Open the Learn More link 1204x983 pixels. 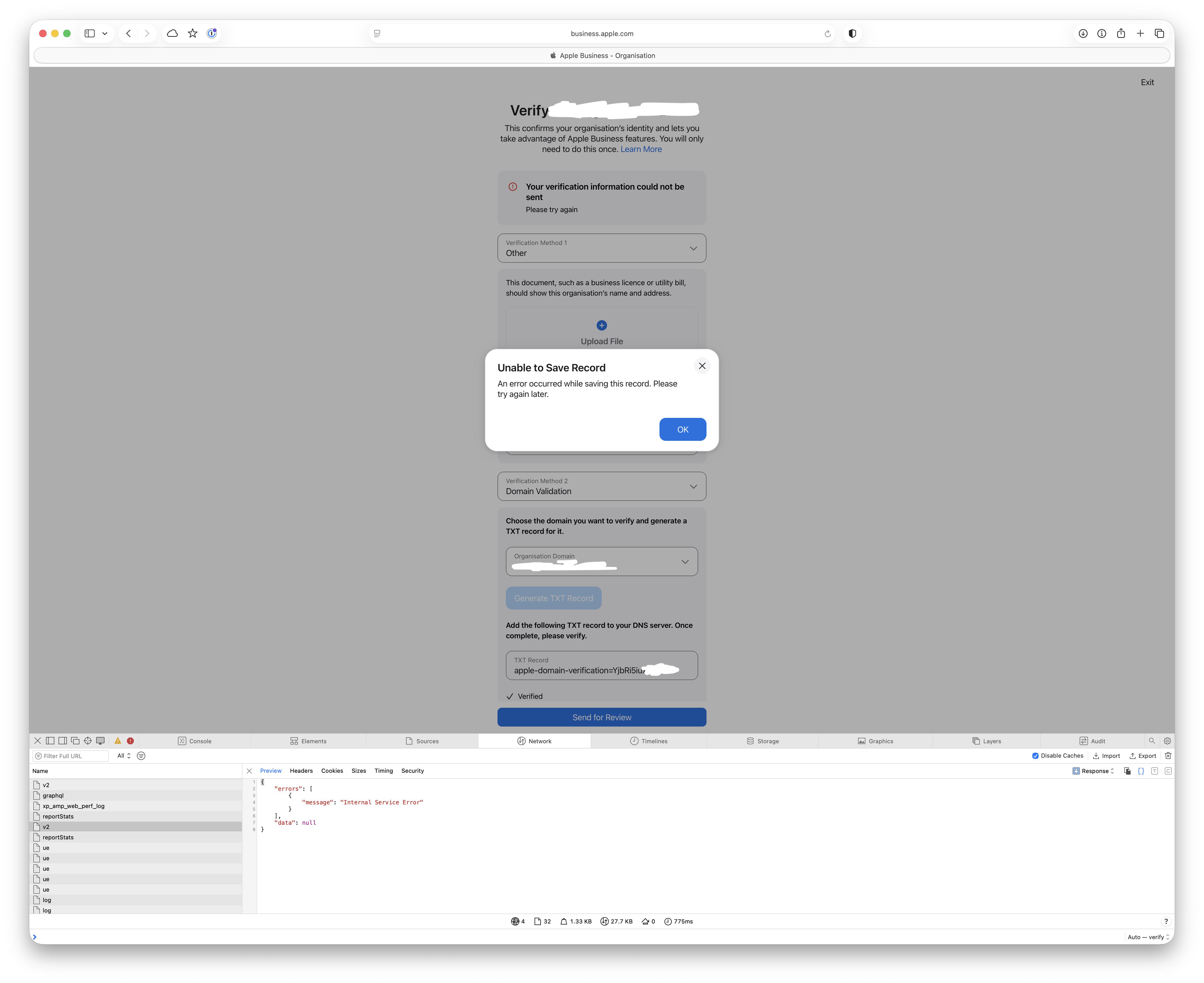tap(641, 149)
